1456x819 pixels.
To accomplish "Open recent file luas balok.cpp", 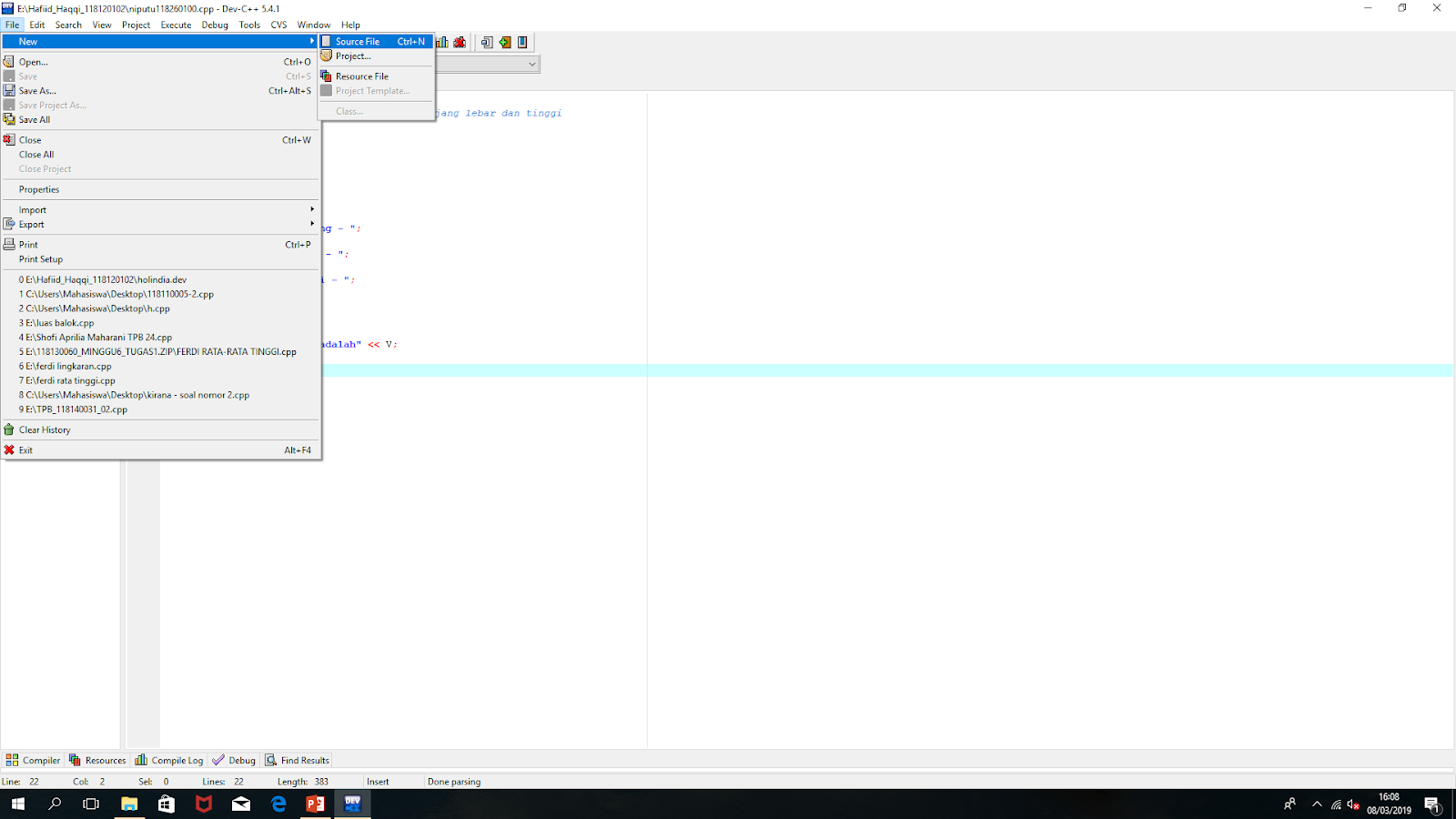I will click(x=160, y=323).
